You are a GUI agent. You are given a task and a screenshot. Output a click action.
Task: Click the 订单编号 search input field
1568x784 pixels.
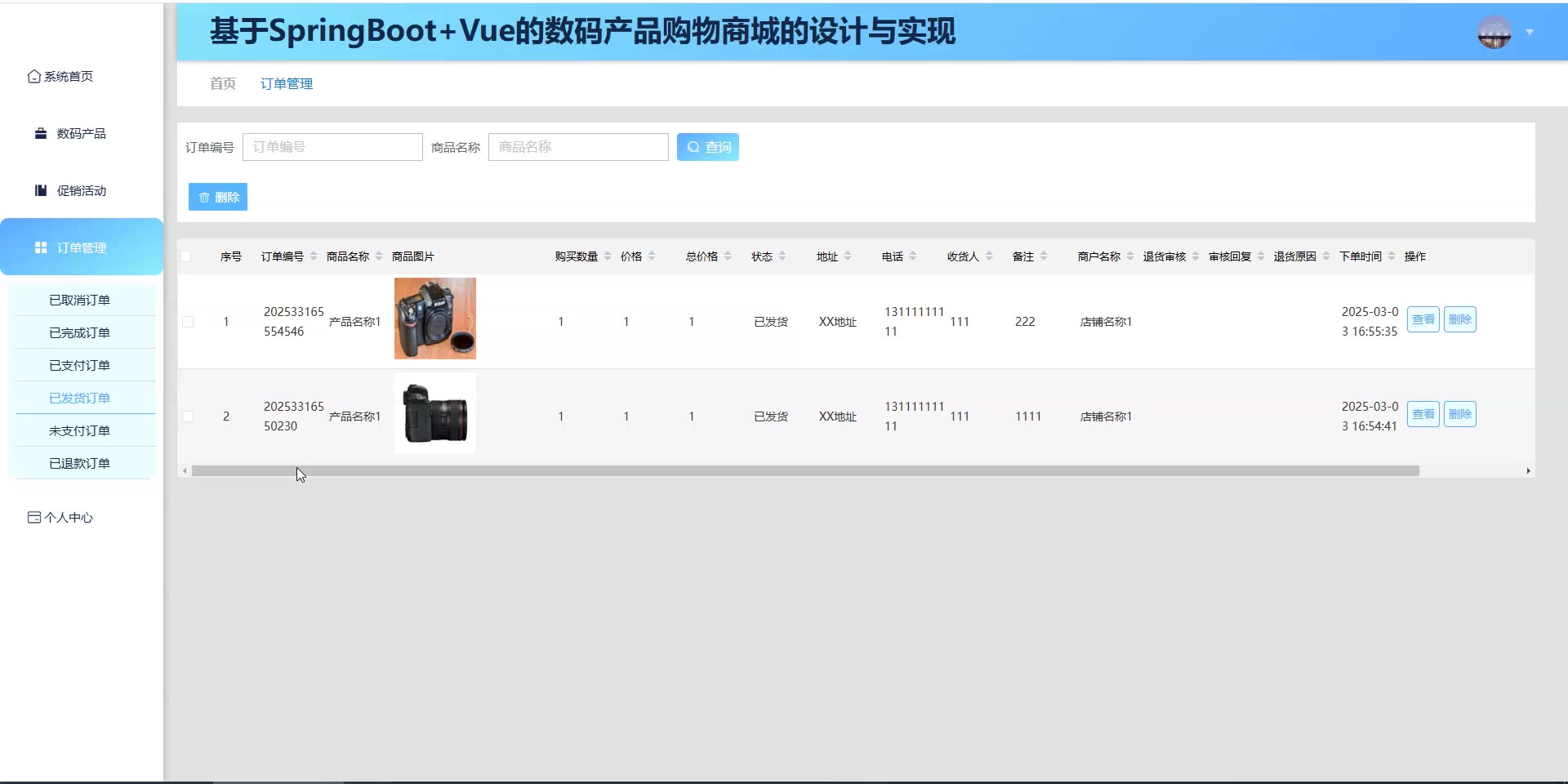tap(332, 147)
